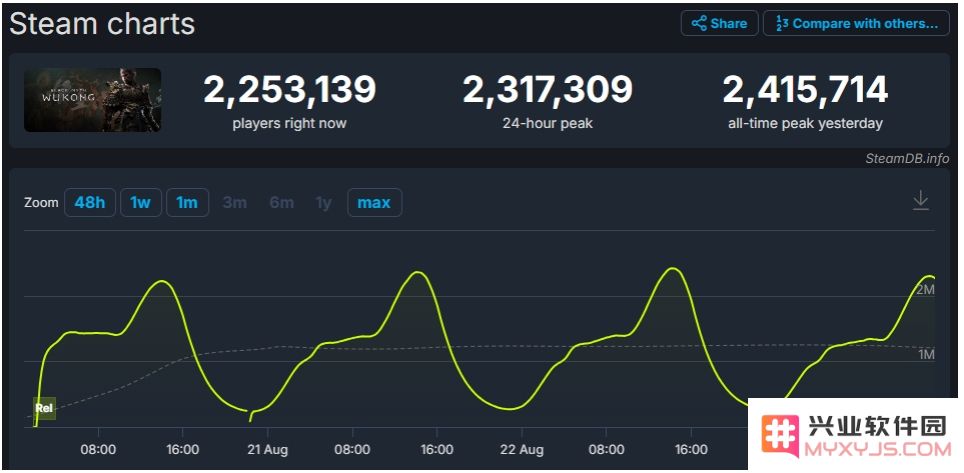Set chart zoom to 48h

point(90,202)
